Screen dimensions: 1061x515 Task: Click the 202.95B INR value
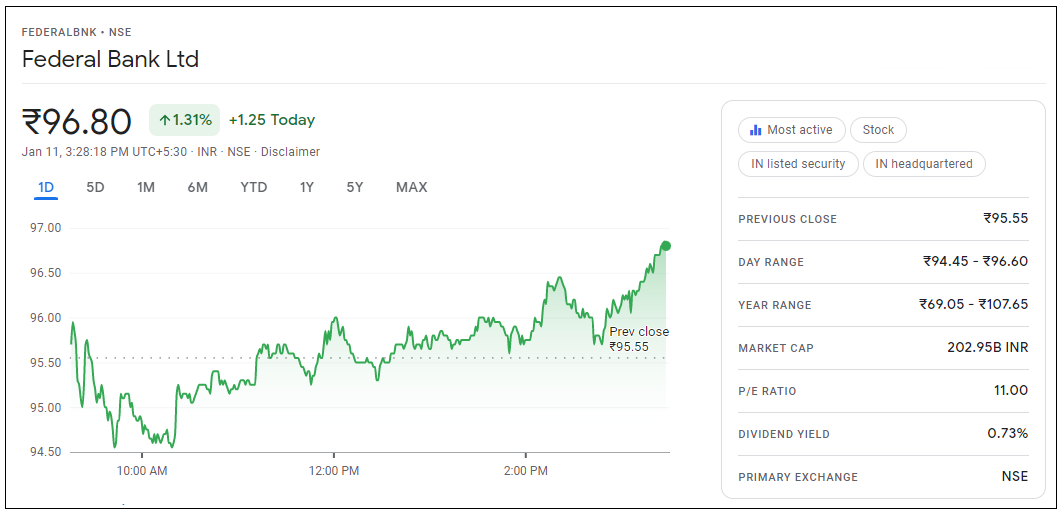(x=988, y=348)
